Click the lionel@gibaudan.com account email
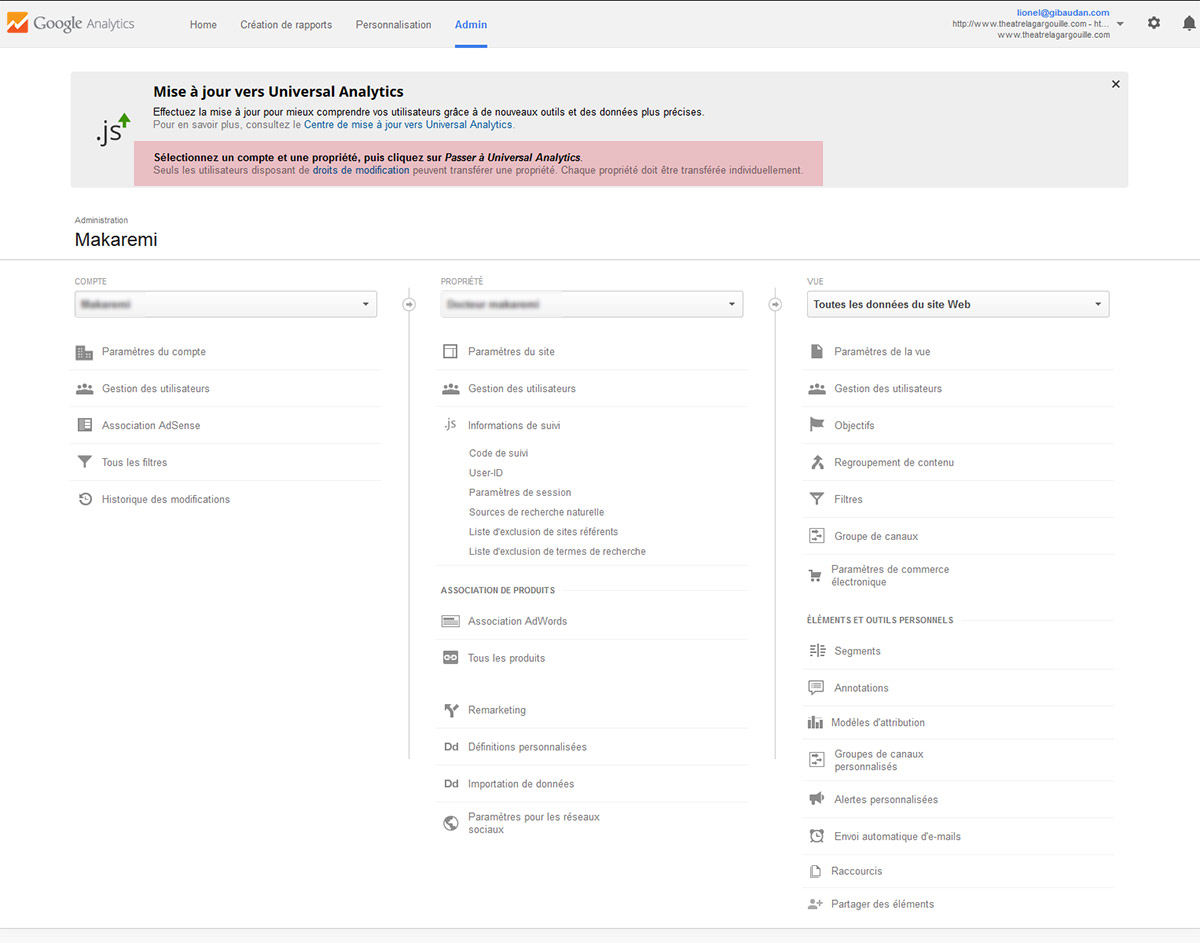The width and height of the screenshot is (1200, 943). coord(1063,12)
